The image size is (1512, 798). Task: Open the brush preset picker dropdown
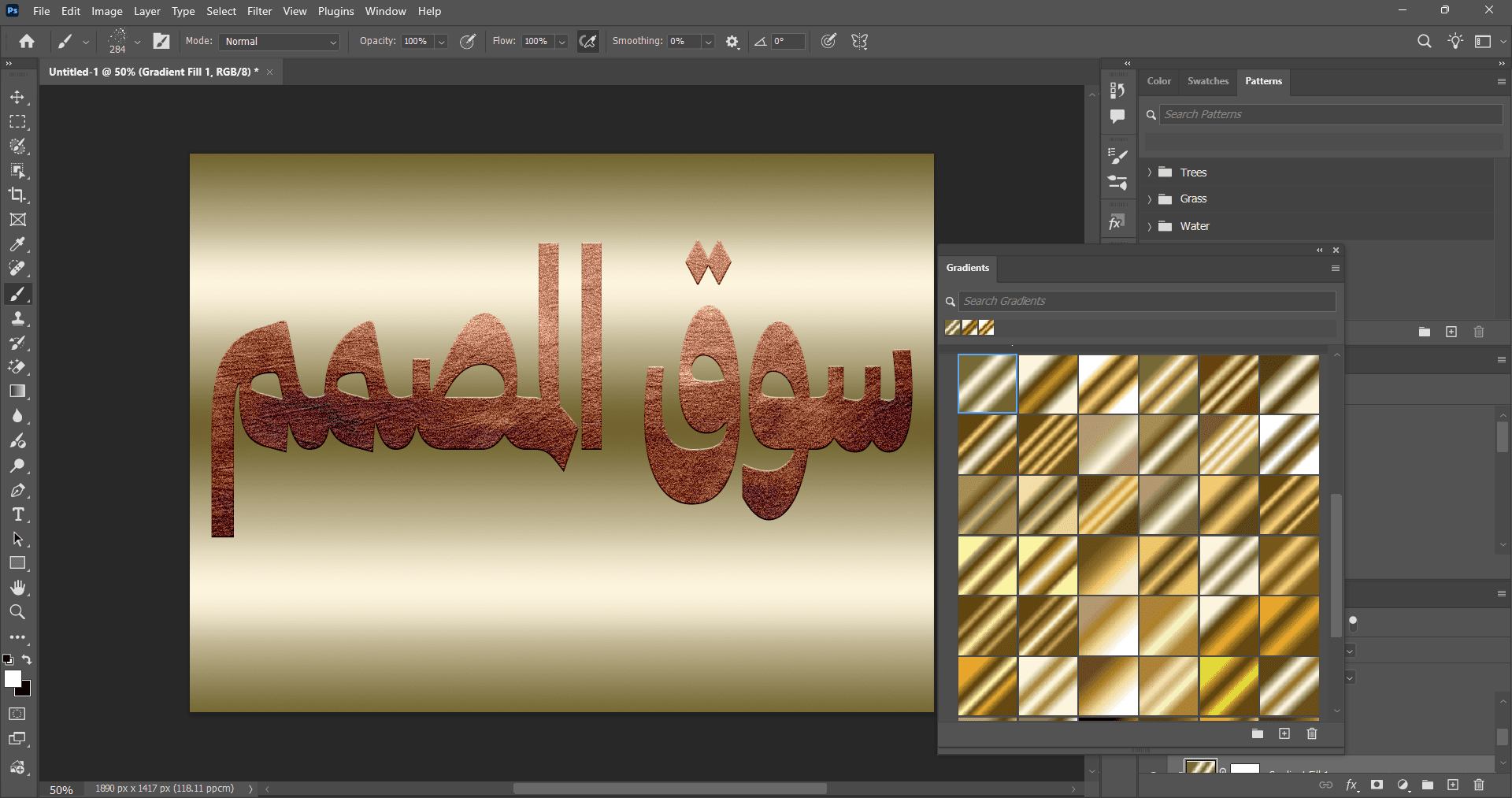[137, 42]
